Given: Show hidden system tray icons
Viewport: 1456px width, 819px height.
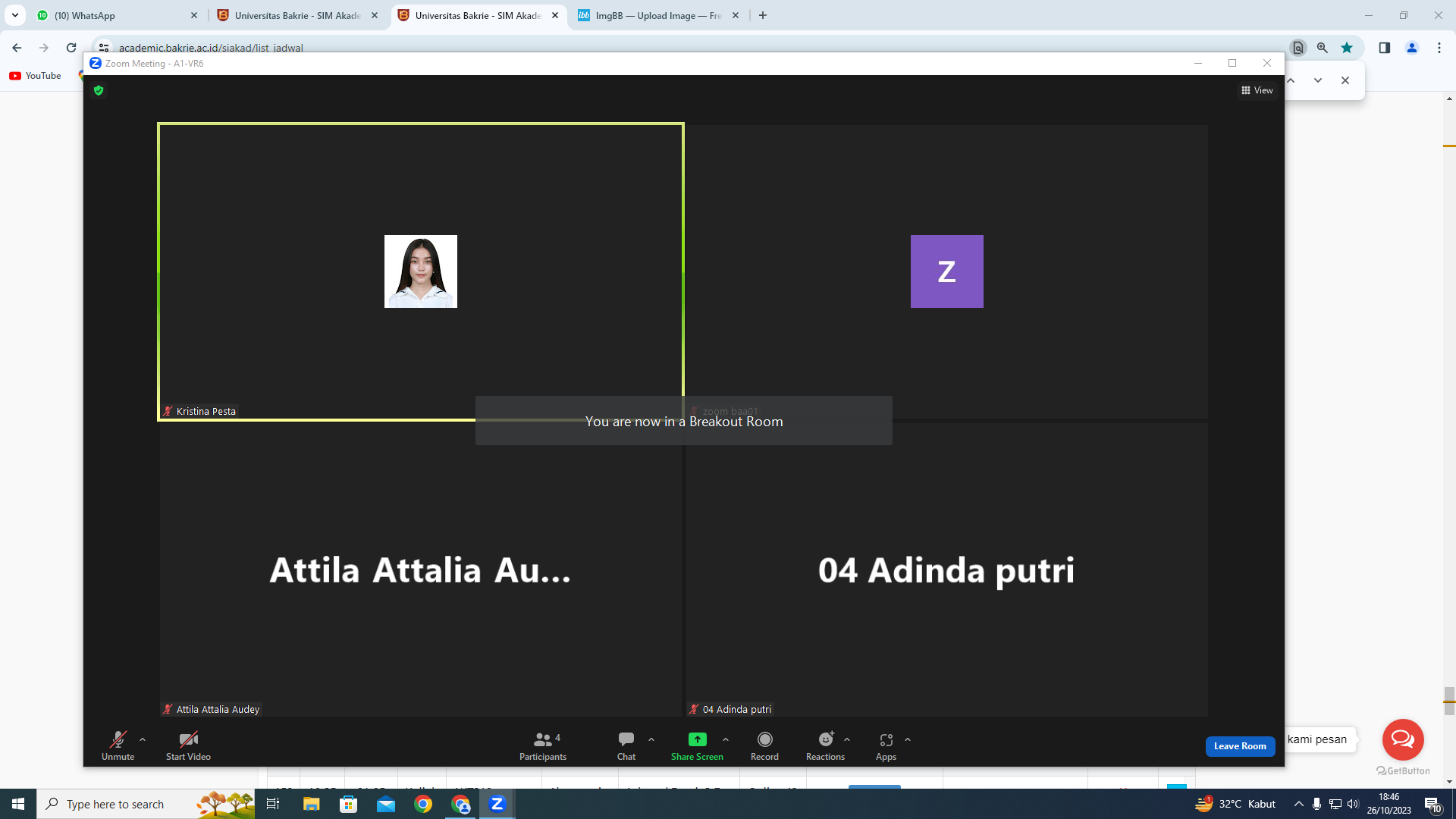Looking at the screenshot, I should (x=1299, y=804).
